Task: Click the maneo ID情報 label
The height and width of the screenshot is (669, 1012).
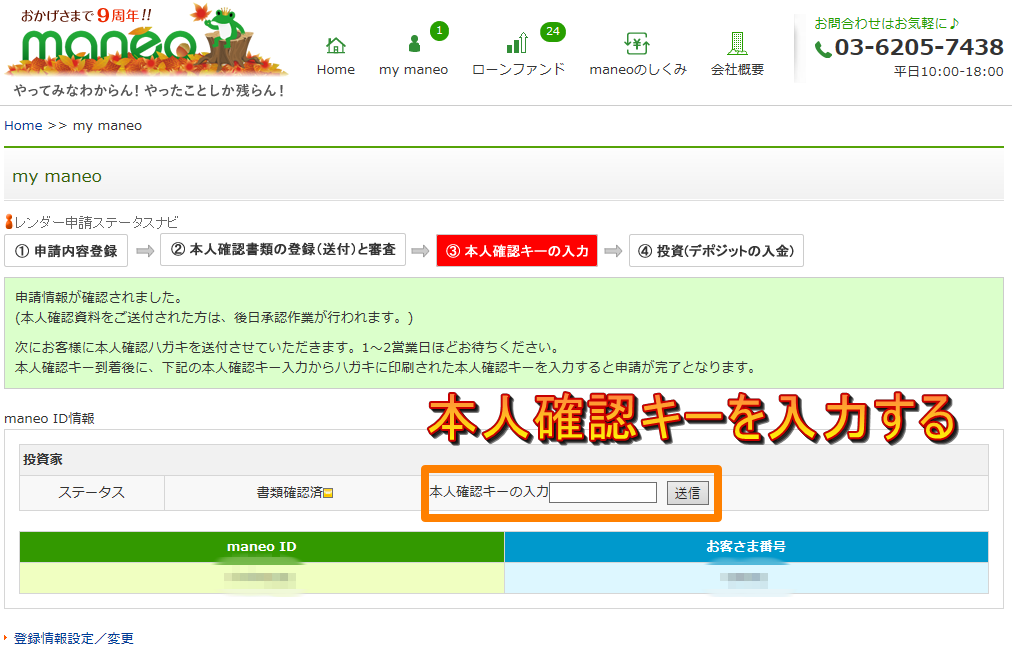Action: click(x=49, y=419)
